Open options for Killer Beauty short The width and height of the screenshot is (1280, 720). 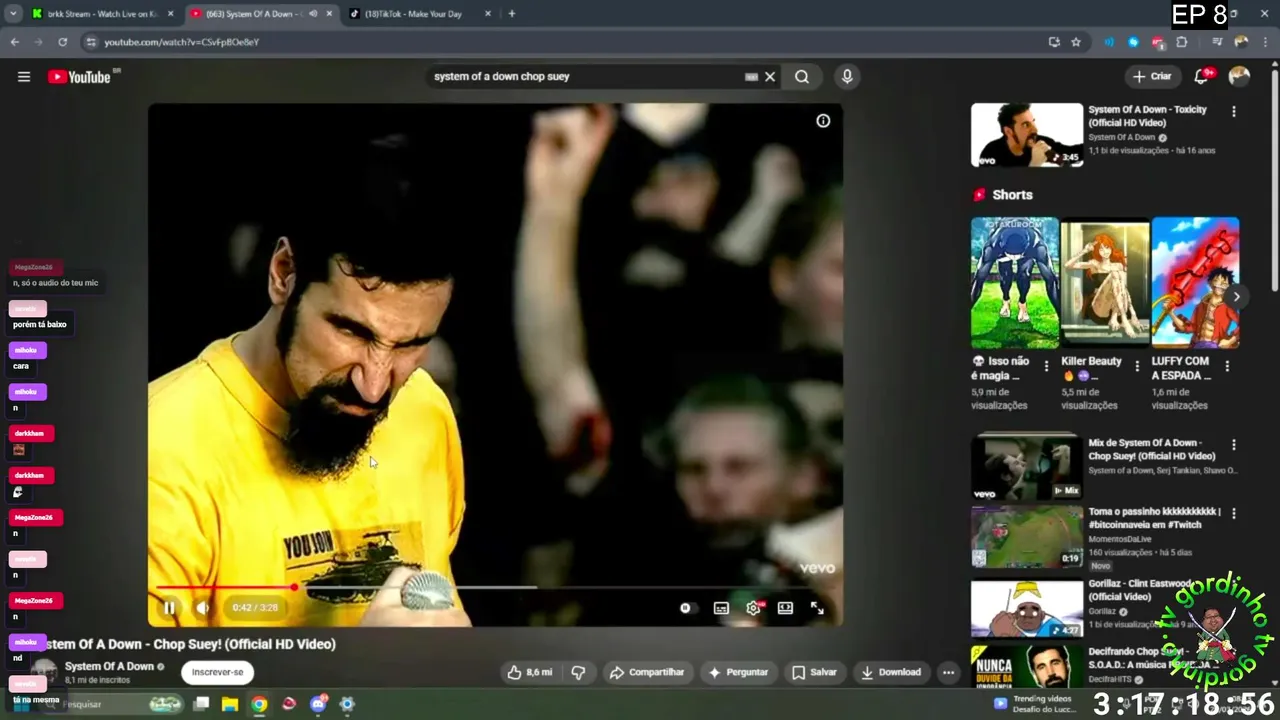(x=1136, y=366)
